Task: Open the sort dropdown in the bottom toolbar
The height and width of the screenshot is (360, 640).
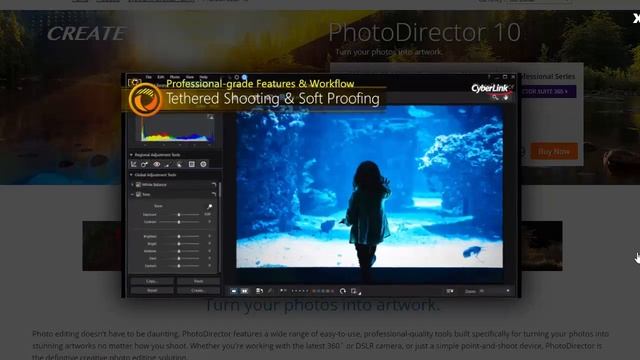Action: [x=450, y=291]
